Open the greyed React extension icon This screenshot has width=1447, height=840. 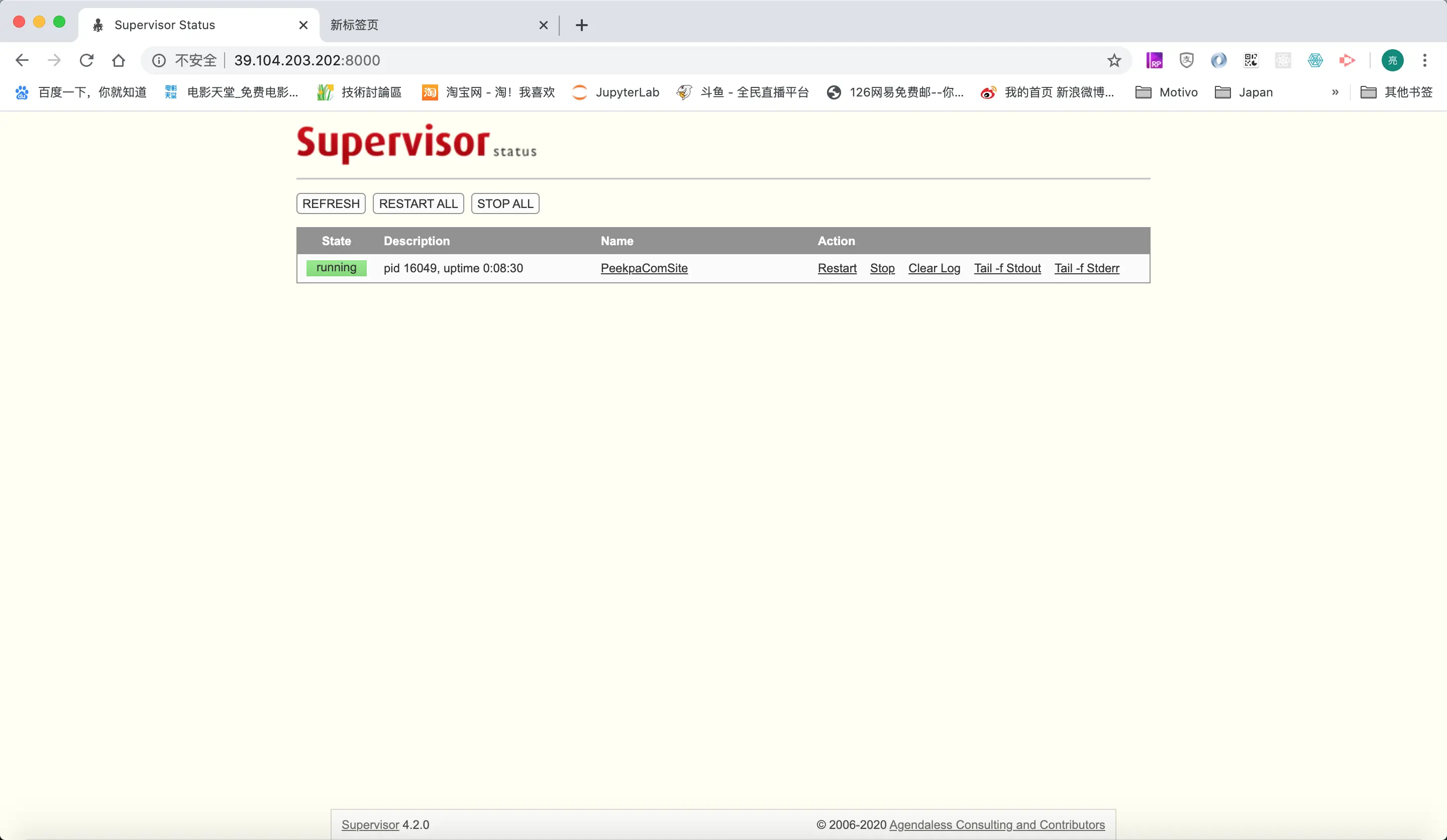click(x=1283, y=60)
